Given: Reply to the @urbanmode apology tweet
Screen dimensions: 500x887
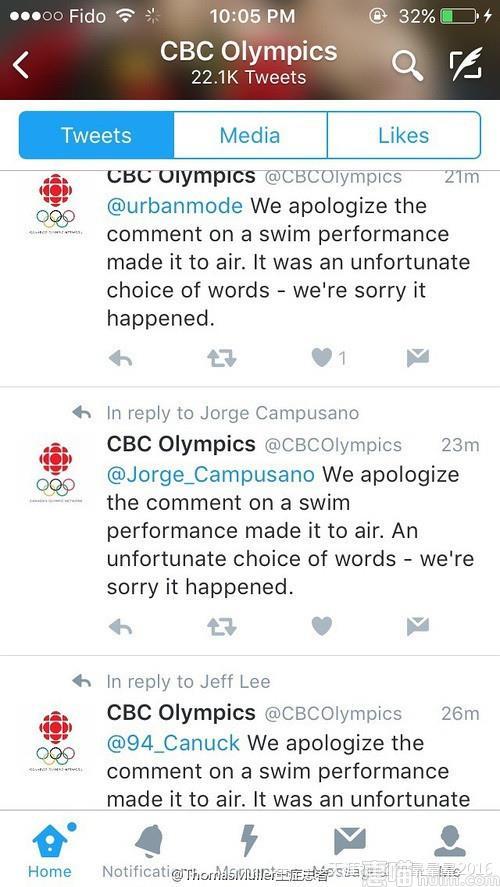Looking at the screenshot, I should pos(120,358).
